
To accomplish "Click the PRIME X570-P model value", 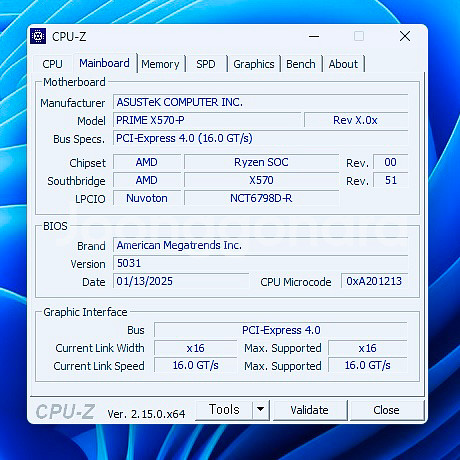I will pyautogui.click(x=207, y=120).
